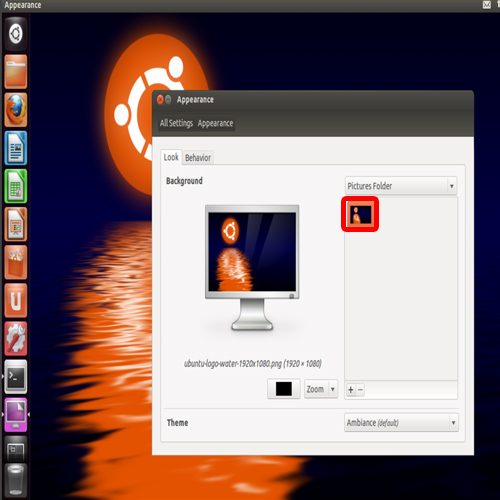
Task: Open the Trash in launcher
Action: (x=16, y=480)
